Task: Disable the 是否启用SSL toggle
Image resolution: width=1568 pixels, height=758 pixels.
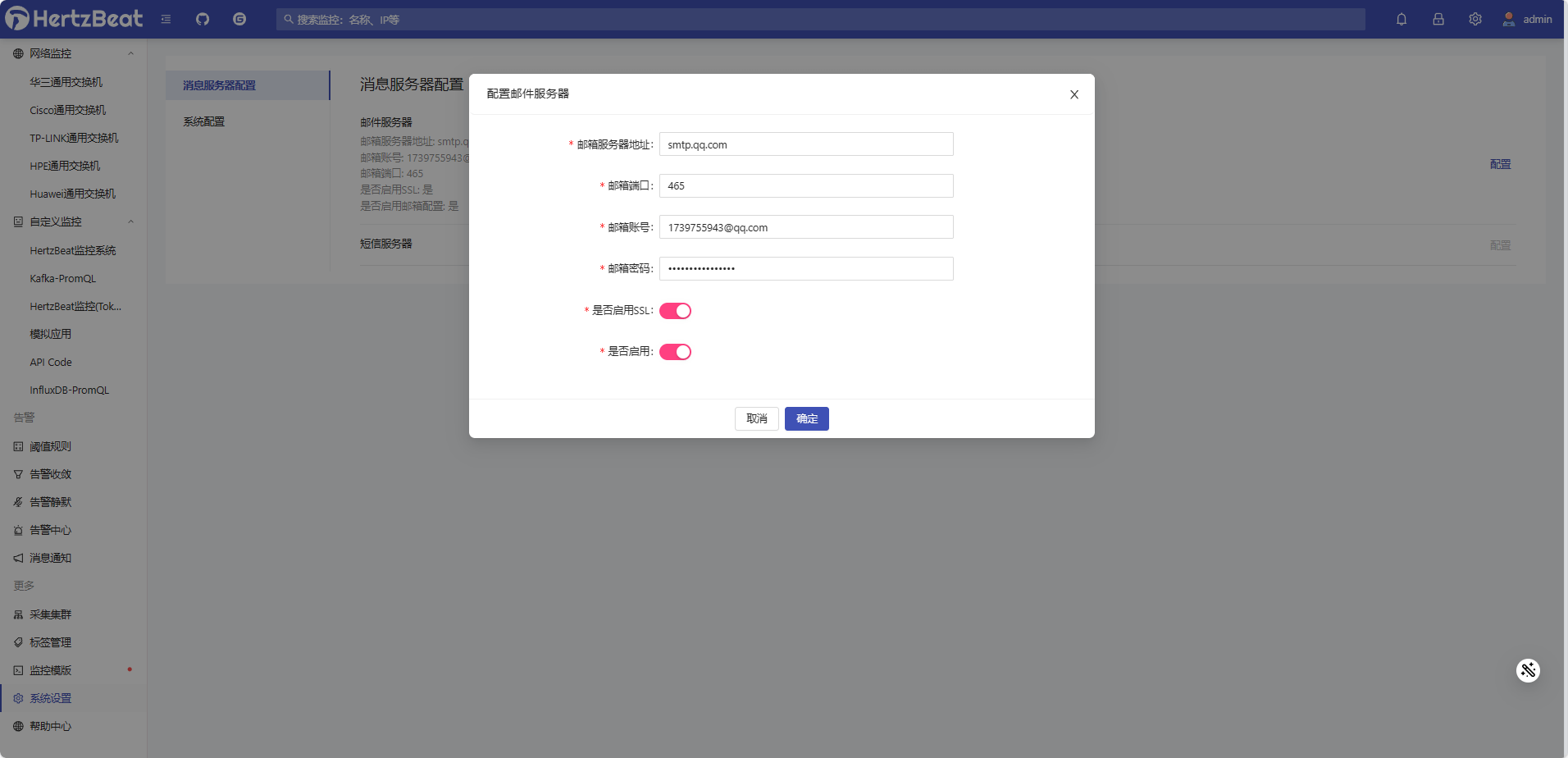Action: tap(674, 310)
